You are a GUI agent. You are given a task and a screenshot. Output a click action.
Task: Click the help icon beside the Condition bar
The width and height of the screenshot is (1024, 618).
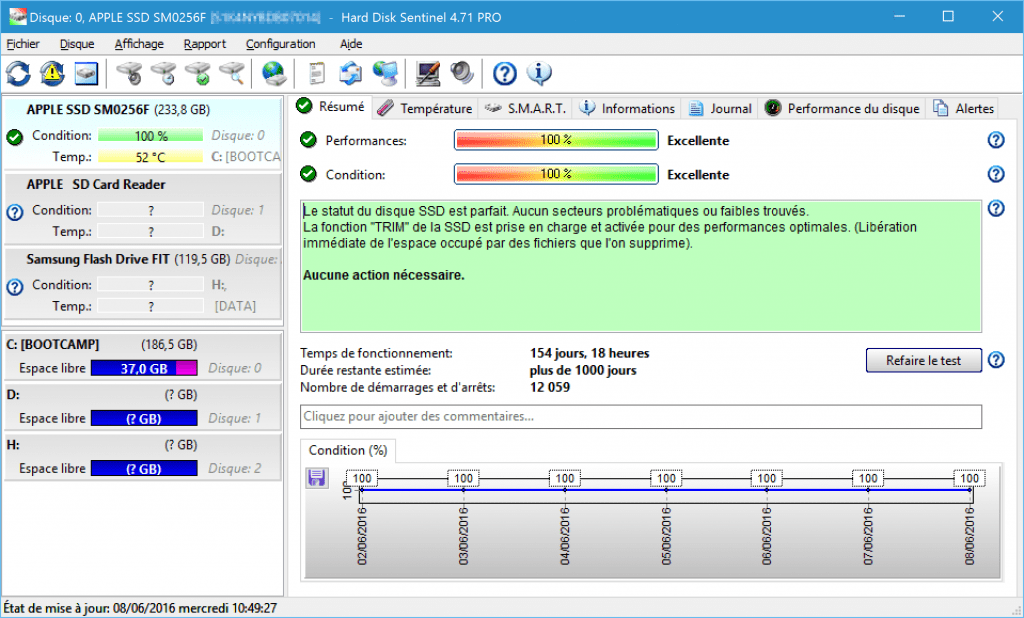996,174
